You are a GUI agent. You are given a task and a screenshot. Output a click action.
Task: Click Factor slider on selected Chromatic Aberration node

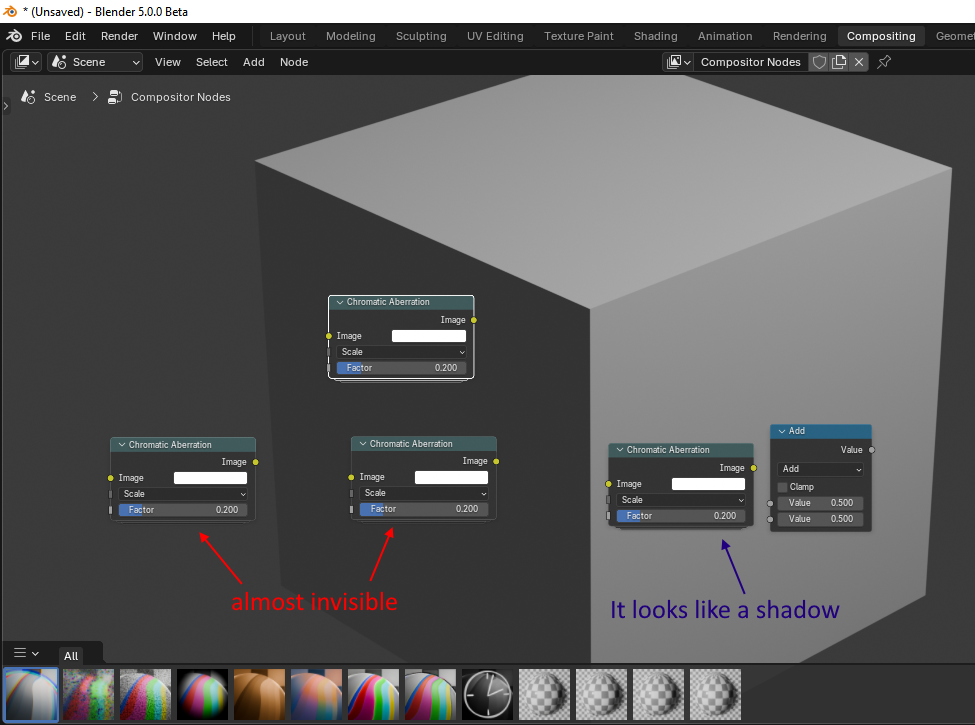point(401,368)
